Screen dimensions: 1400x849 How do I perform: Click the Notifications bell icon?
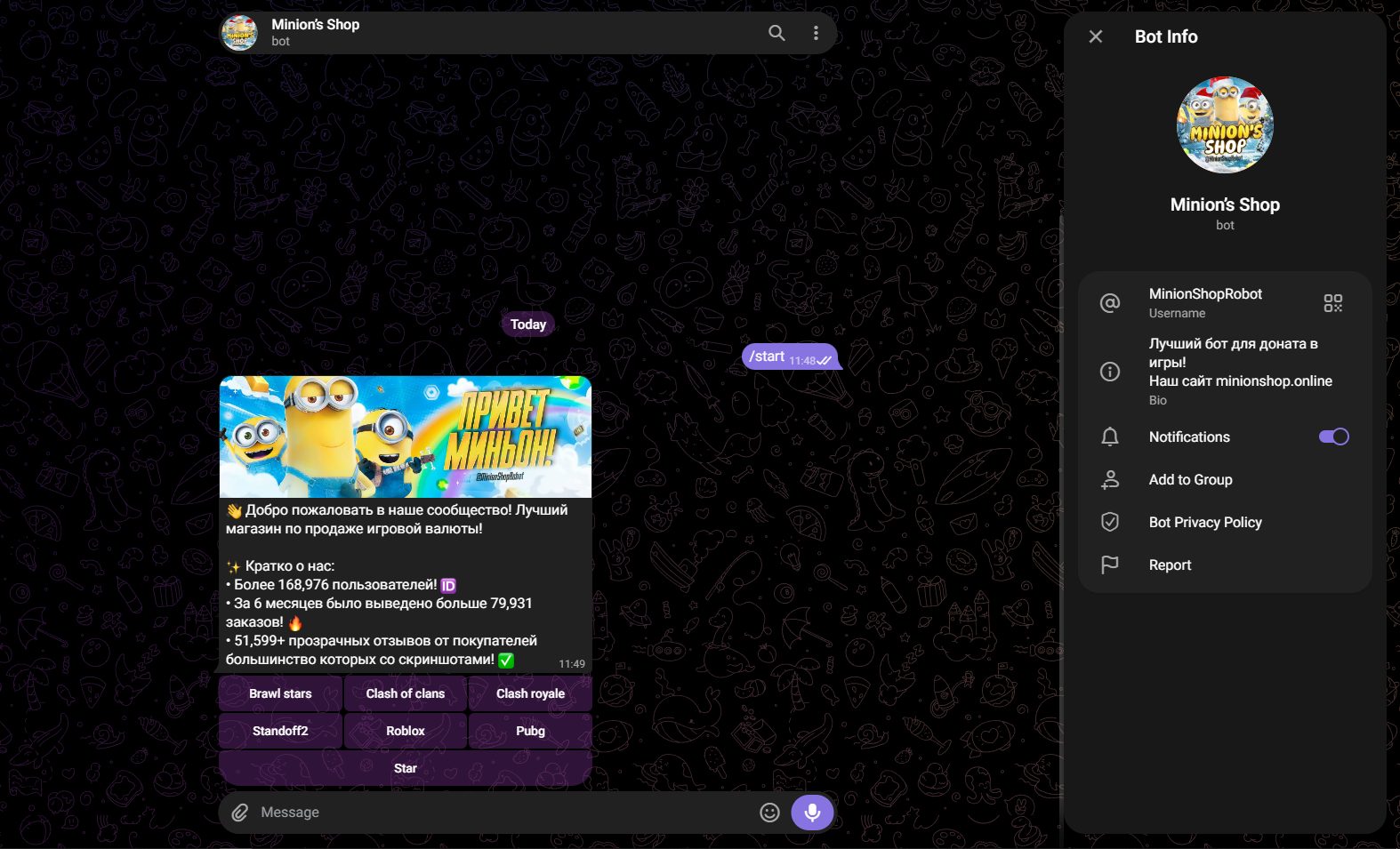click(x=1110, y=437)
